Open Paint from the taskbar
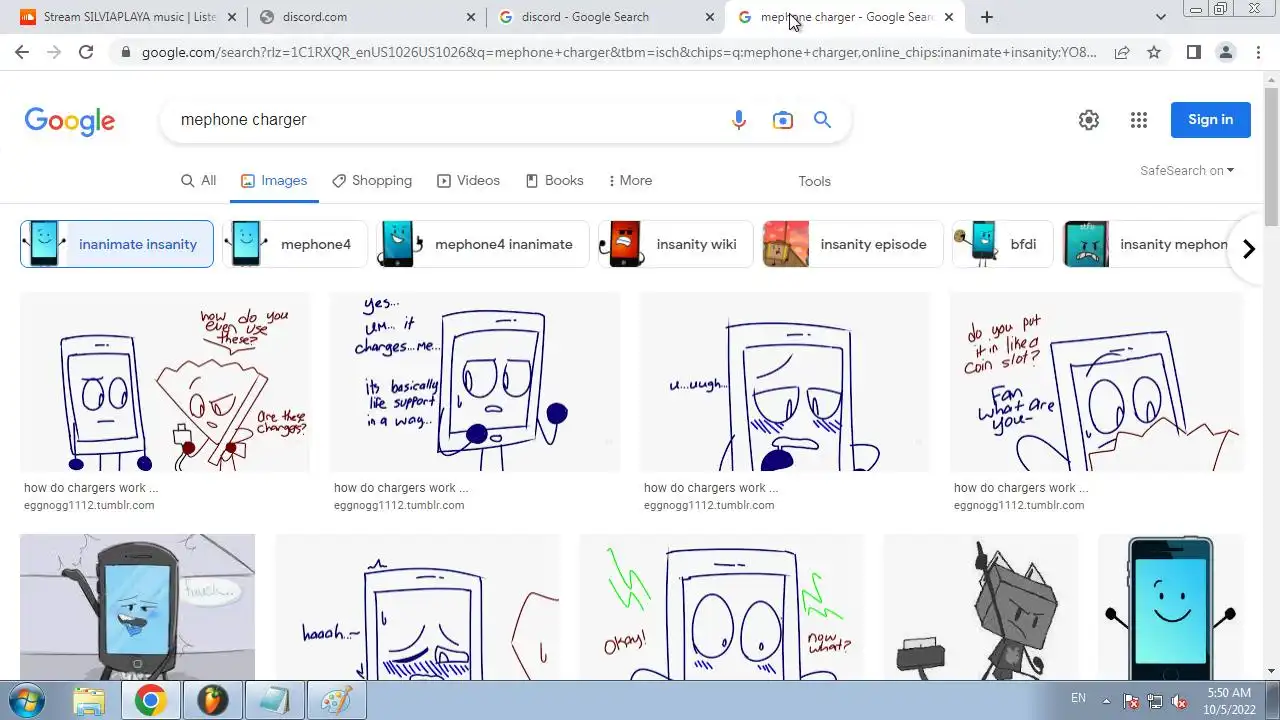The height and width of the screenshot is (720, 1280). pyautogui.click(x=336, y=700)
